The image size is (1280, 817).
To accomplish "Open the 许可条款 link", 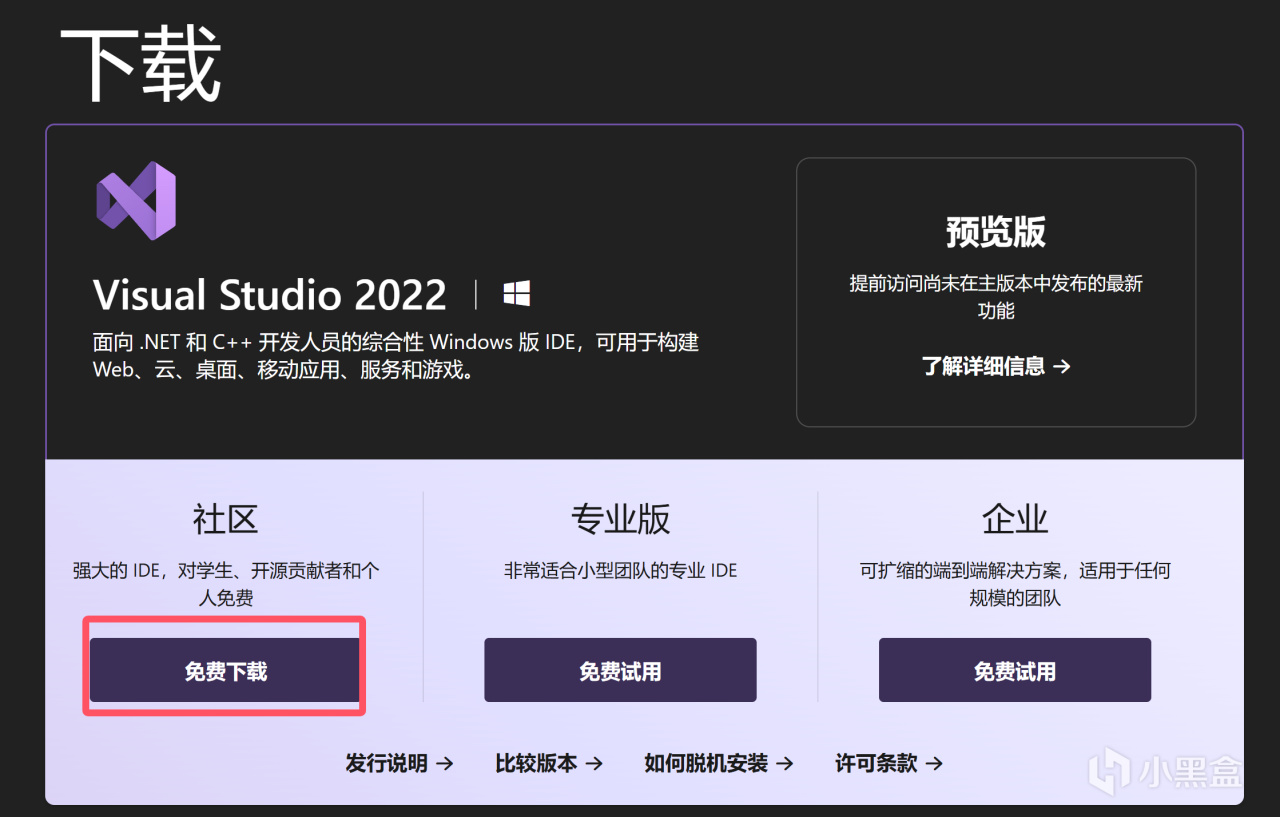I will click(889, 763).
